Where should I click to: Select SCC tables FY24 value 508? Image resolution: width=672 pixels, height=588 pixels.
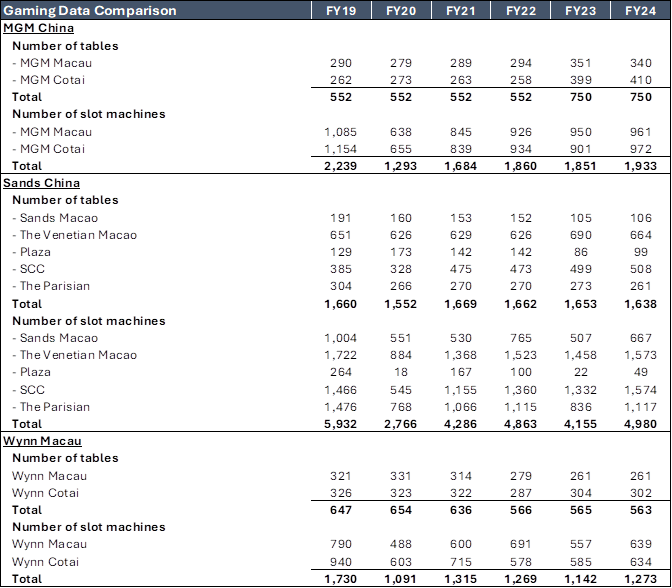(x=641, y=269)
